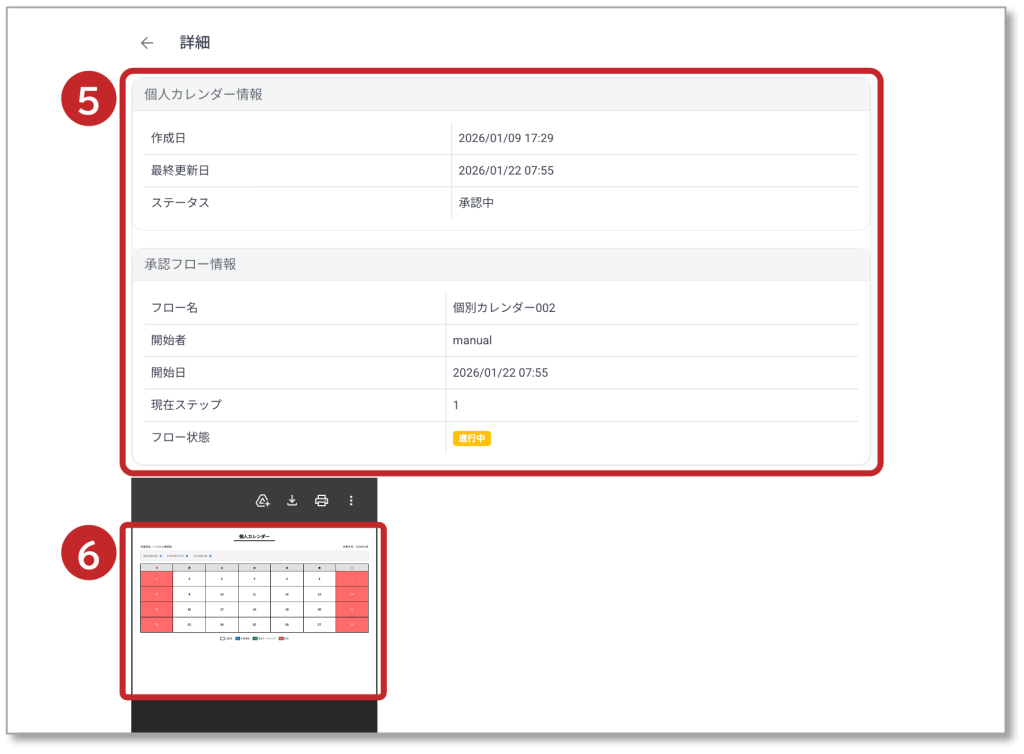Click the 承認中 status value
This screenshot has width=1024, height=754.
476,203
